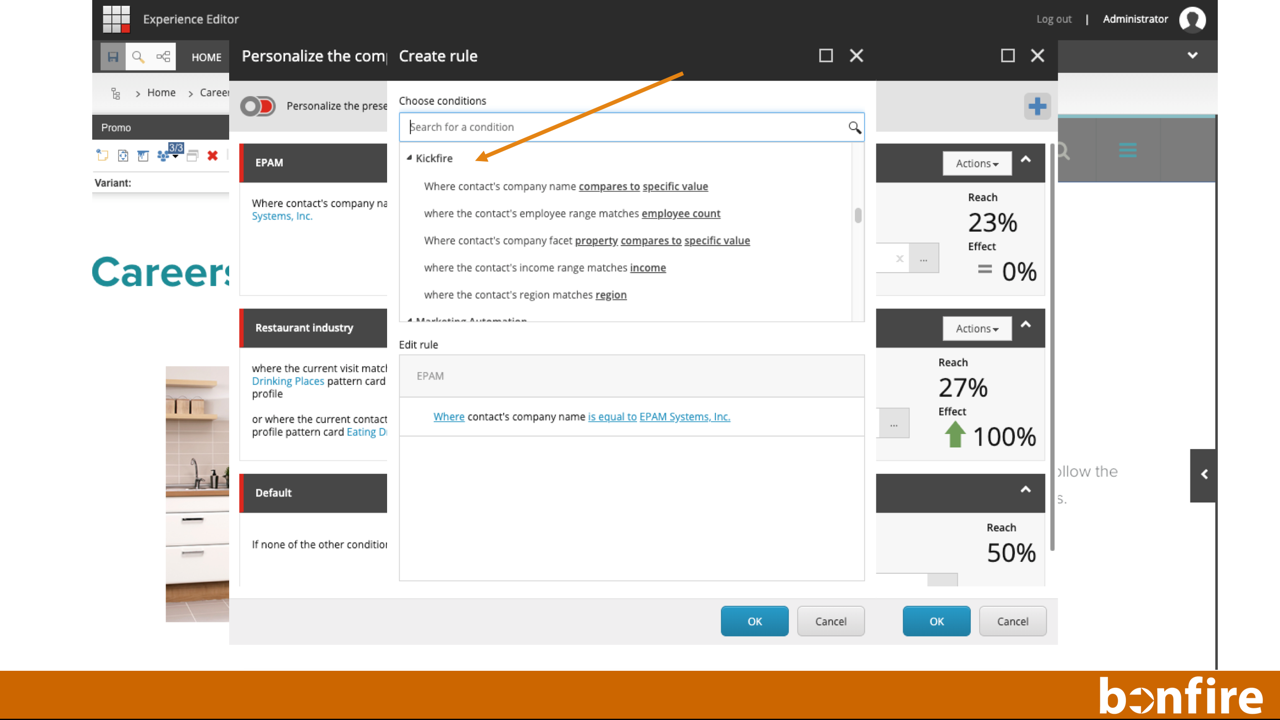Click Administrator user name
The width and height of the screenshot is (1280, 720).
[x=1135, y=19]
